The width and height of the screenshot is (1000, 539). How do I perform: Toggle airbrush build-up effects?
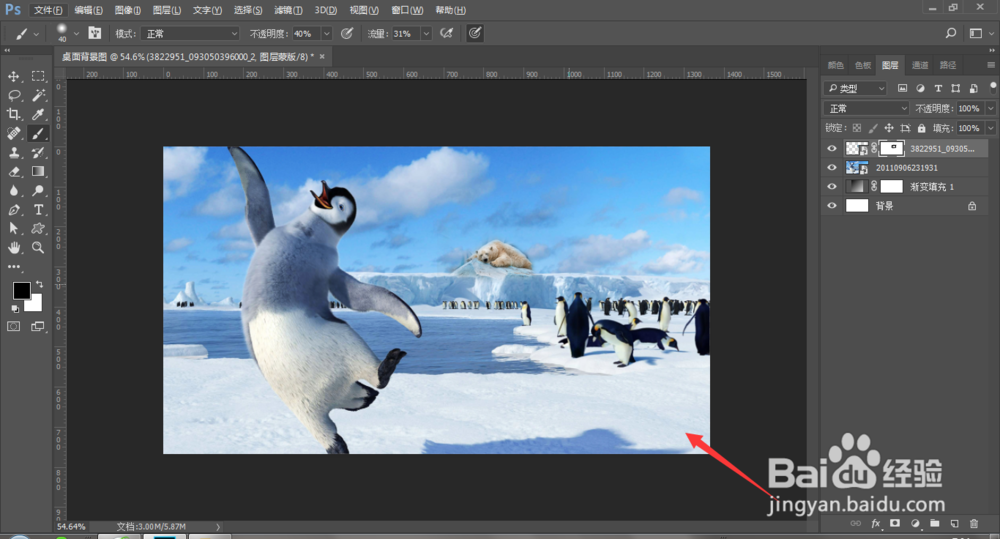[446, 33]
